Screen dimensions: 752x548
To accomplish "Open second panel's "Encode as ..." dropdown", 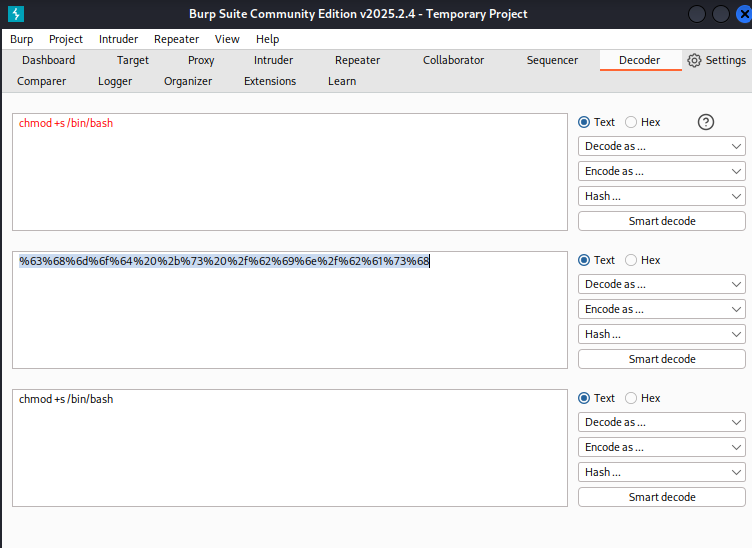I will coord(661,309).
